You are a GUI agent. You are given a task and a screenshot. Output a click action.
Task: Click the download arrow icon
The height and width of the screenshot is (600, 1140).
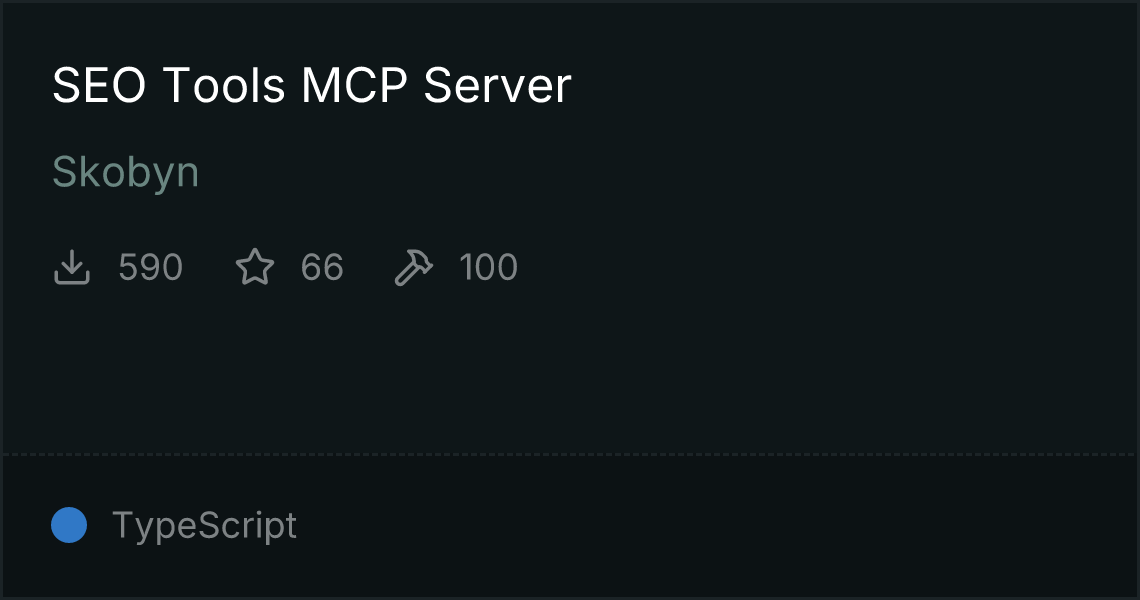[71, 267]
